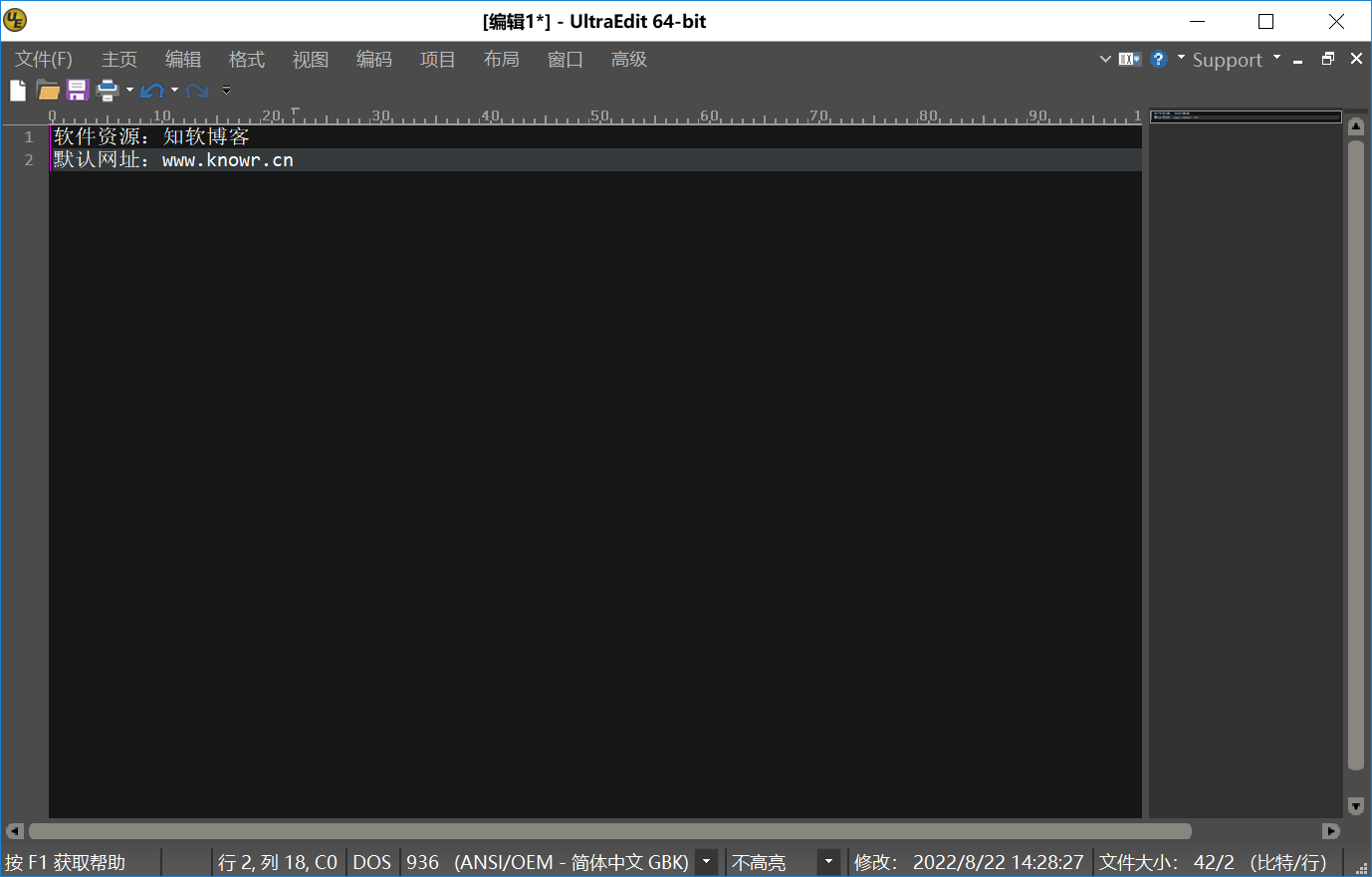Image resolution: width=1372 pixels, height=877 pixels.
Task: Open the syntax highlighting dropdown arrow
Action: pos(828,862)
